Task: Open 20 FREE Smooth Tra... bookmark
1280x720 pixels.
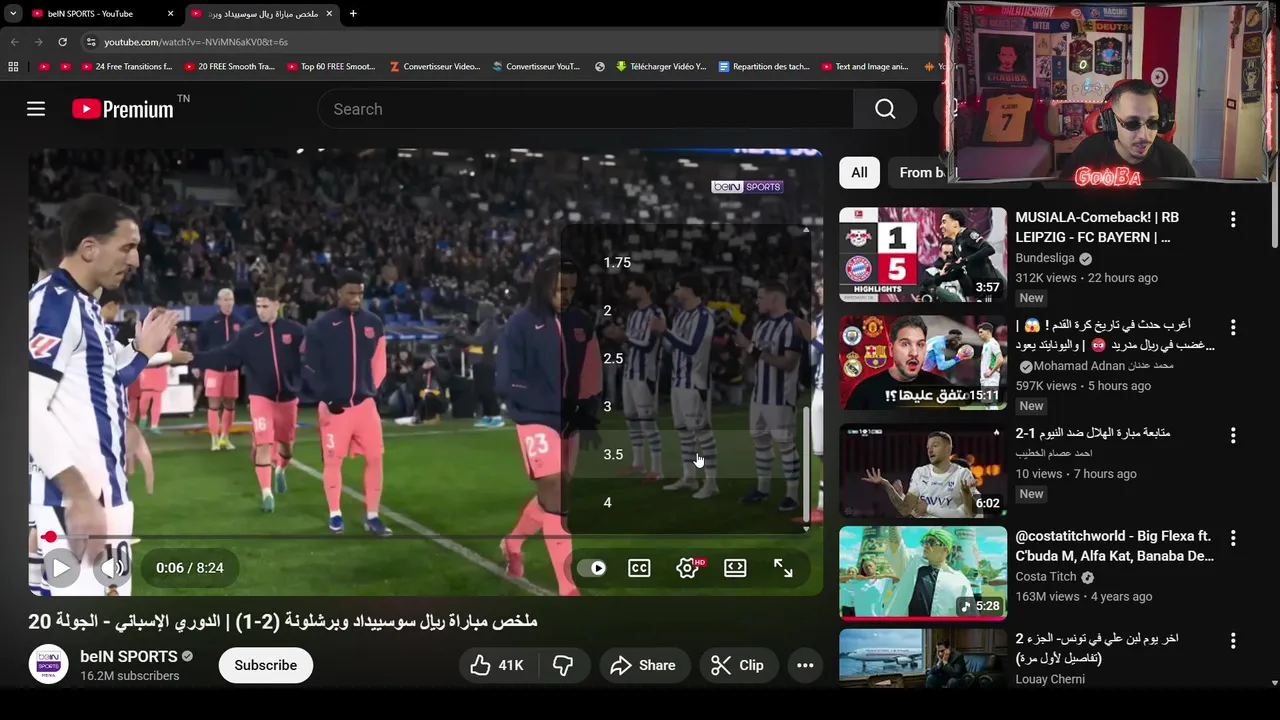Action: coord(229,67)
